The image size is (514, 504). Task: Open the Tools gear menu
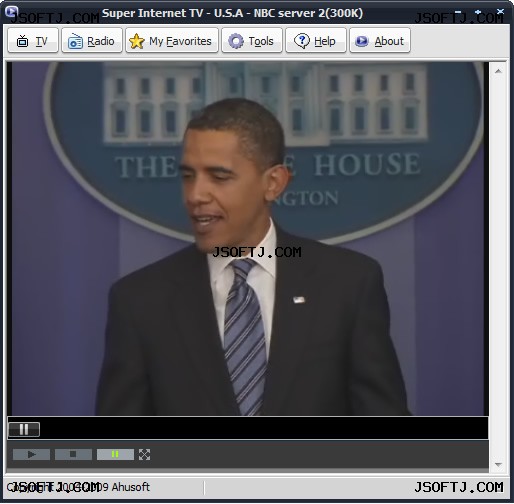click(252, 41)
